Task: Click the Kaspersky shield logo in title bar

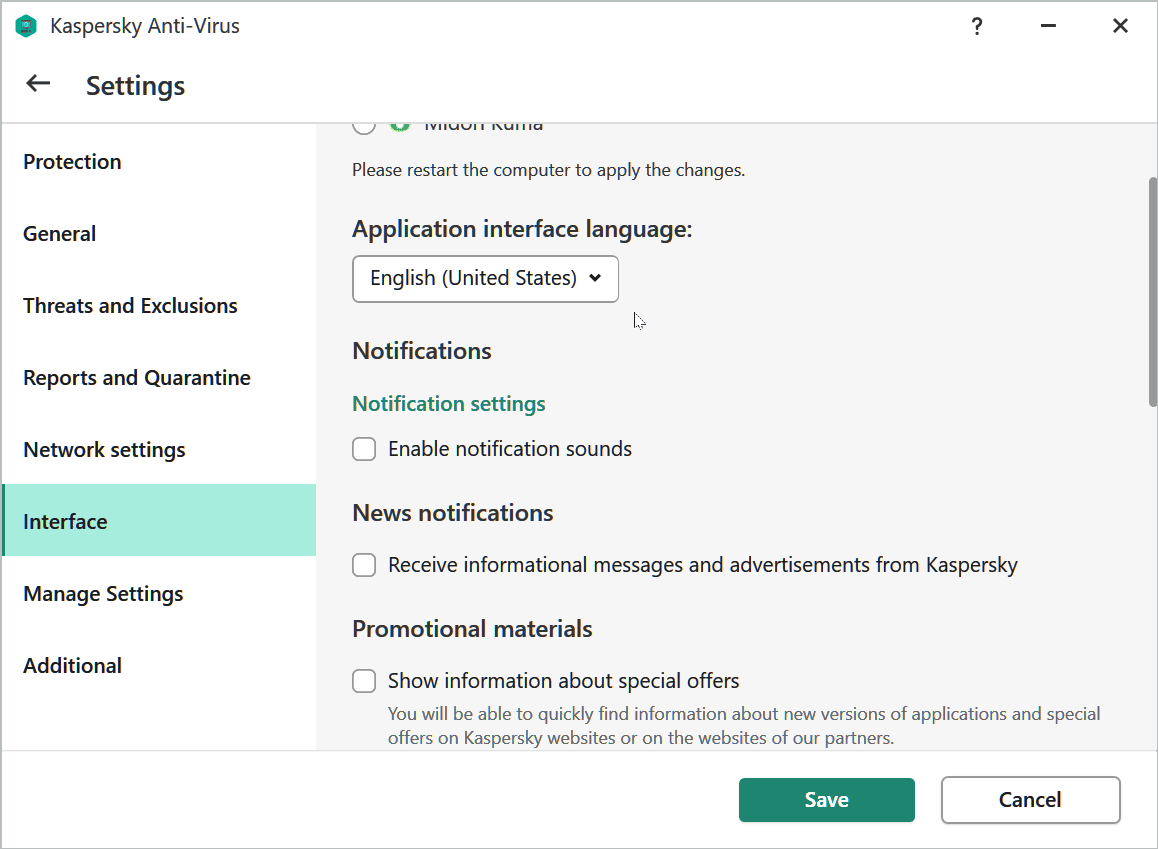Action: pyautogui.click(x=26, y=27)
